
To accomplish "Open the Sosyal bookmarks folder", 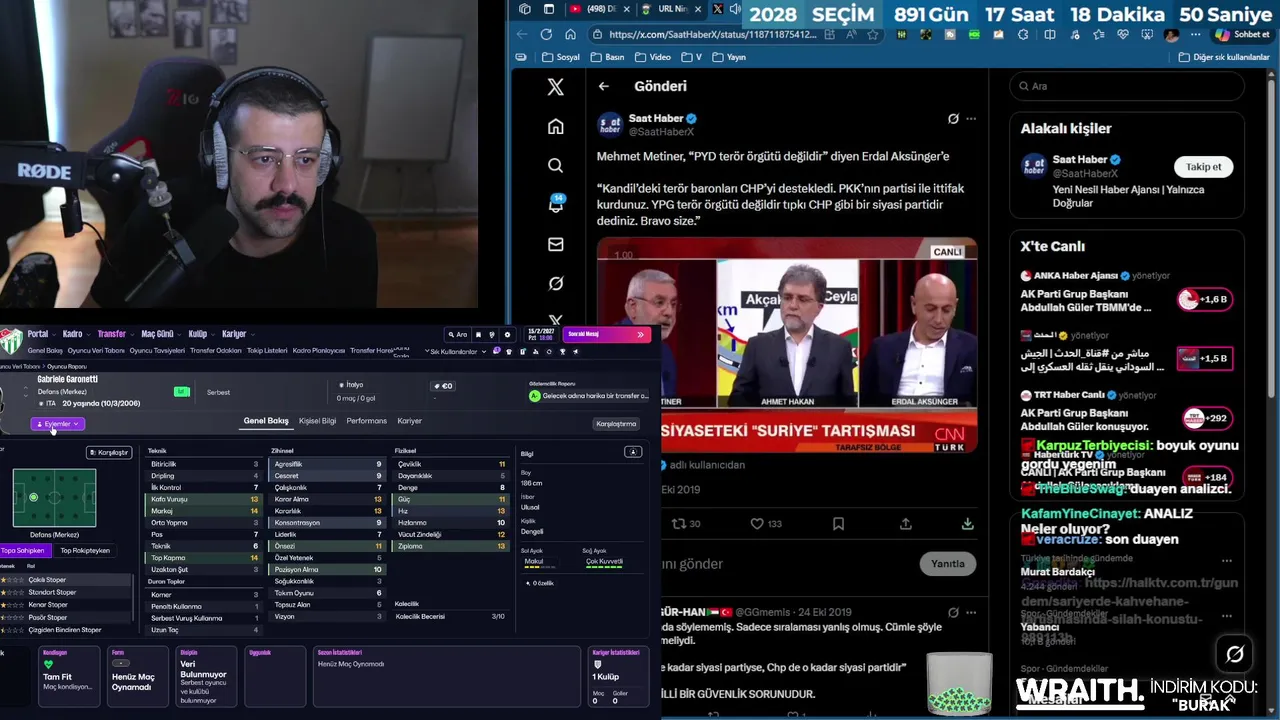I will 559,57.
